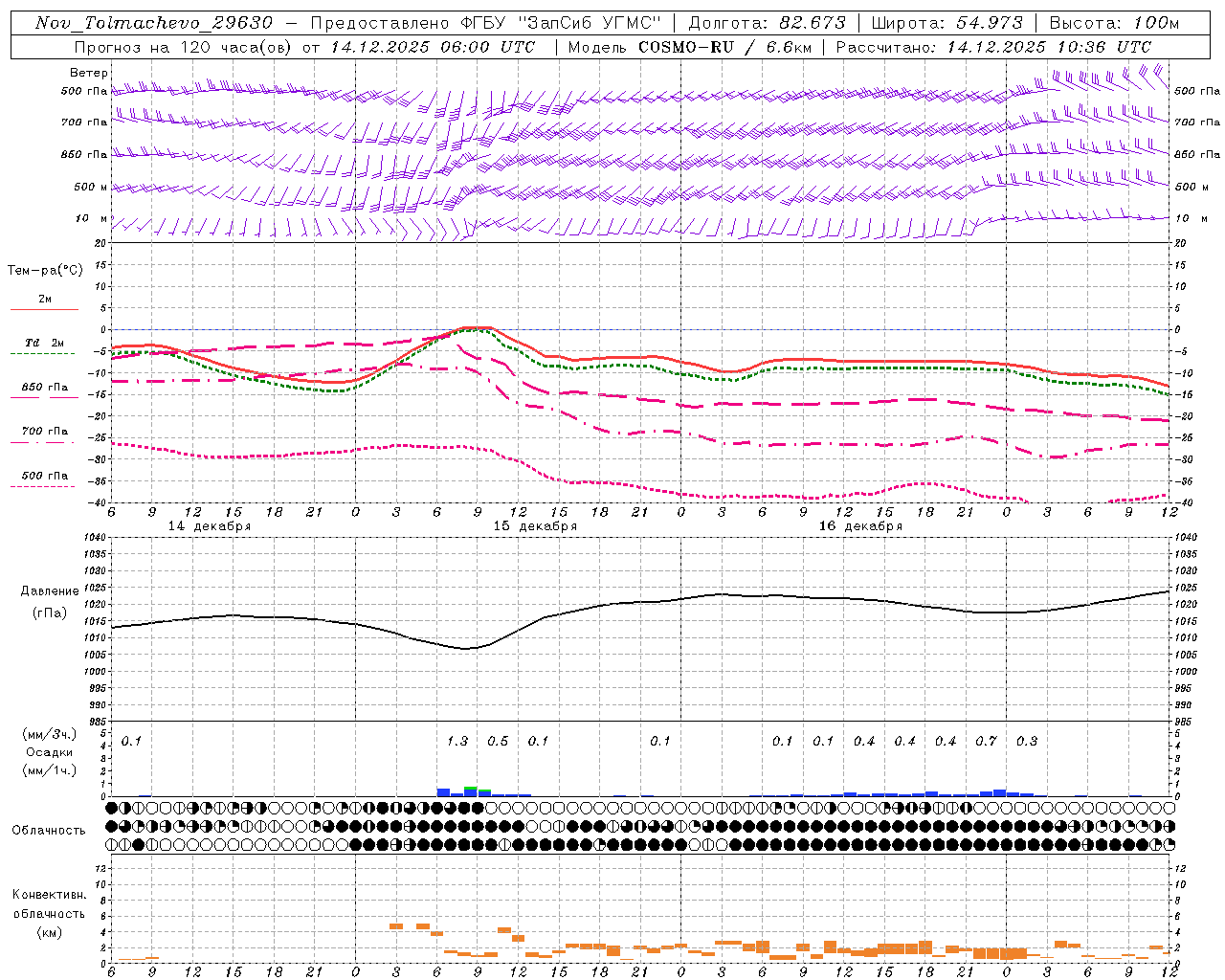This screenshot has width=1225, height=980.
Task: Click the pink dash-dot line sample under '700 гПа'
Action: tap(42, 442)
